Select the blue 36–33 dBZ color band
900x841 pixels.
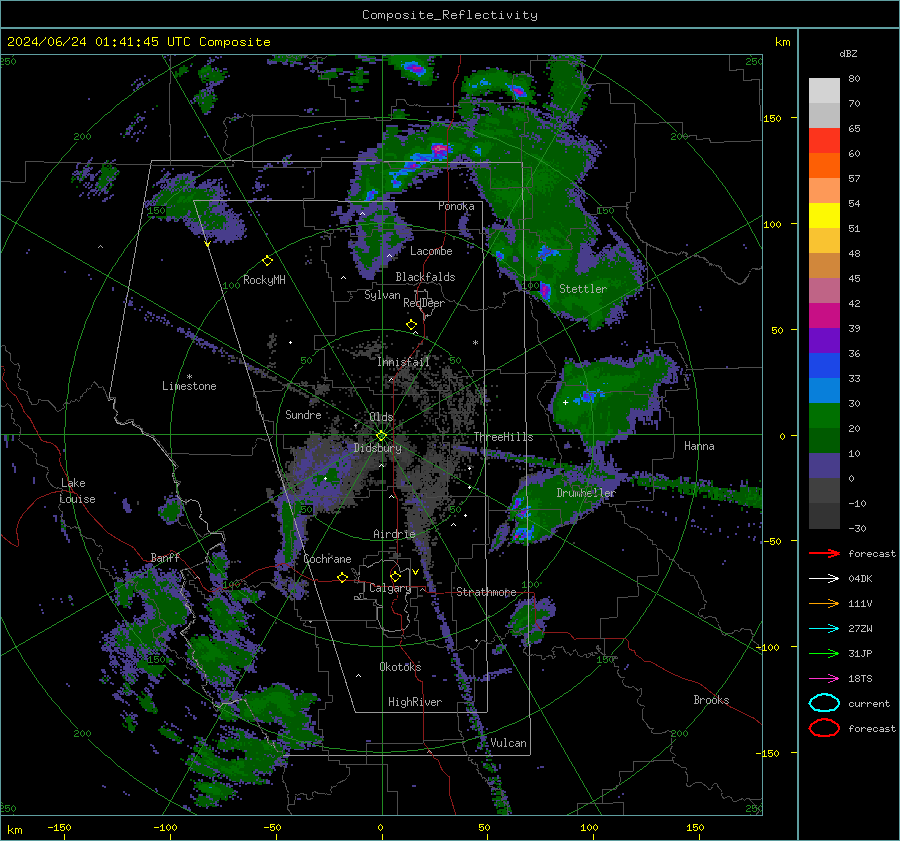(x=824, y=366)
